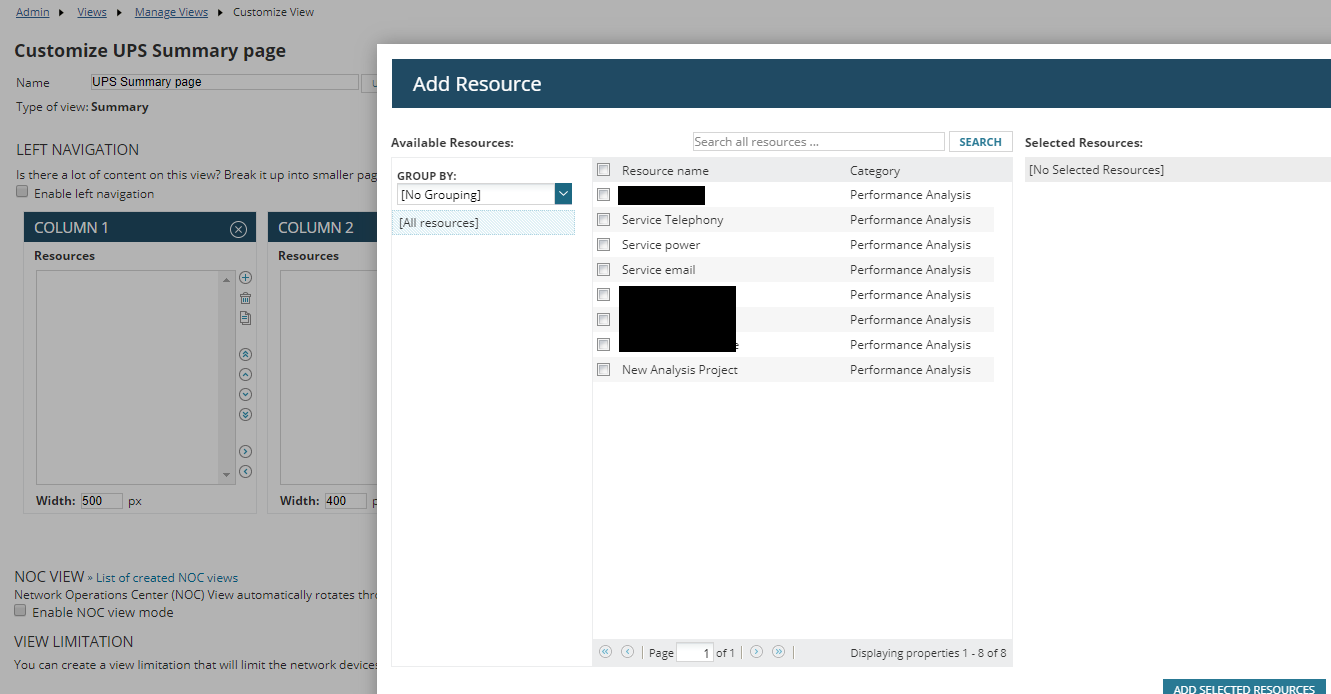Click the New Analysis Project resource name
Screen dimensions: 1331x694
point(680,370)
